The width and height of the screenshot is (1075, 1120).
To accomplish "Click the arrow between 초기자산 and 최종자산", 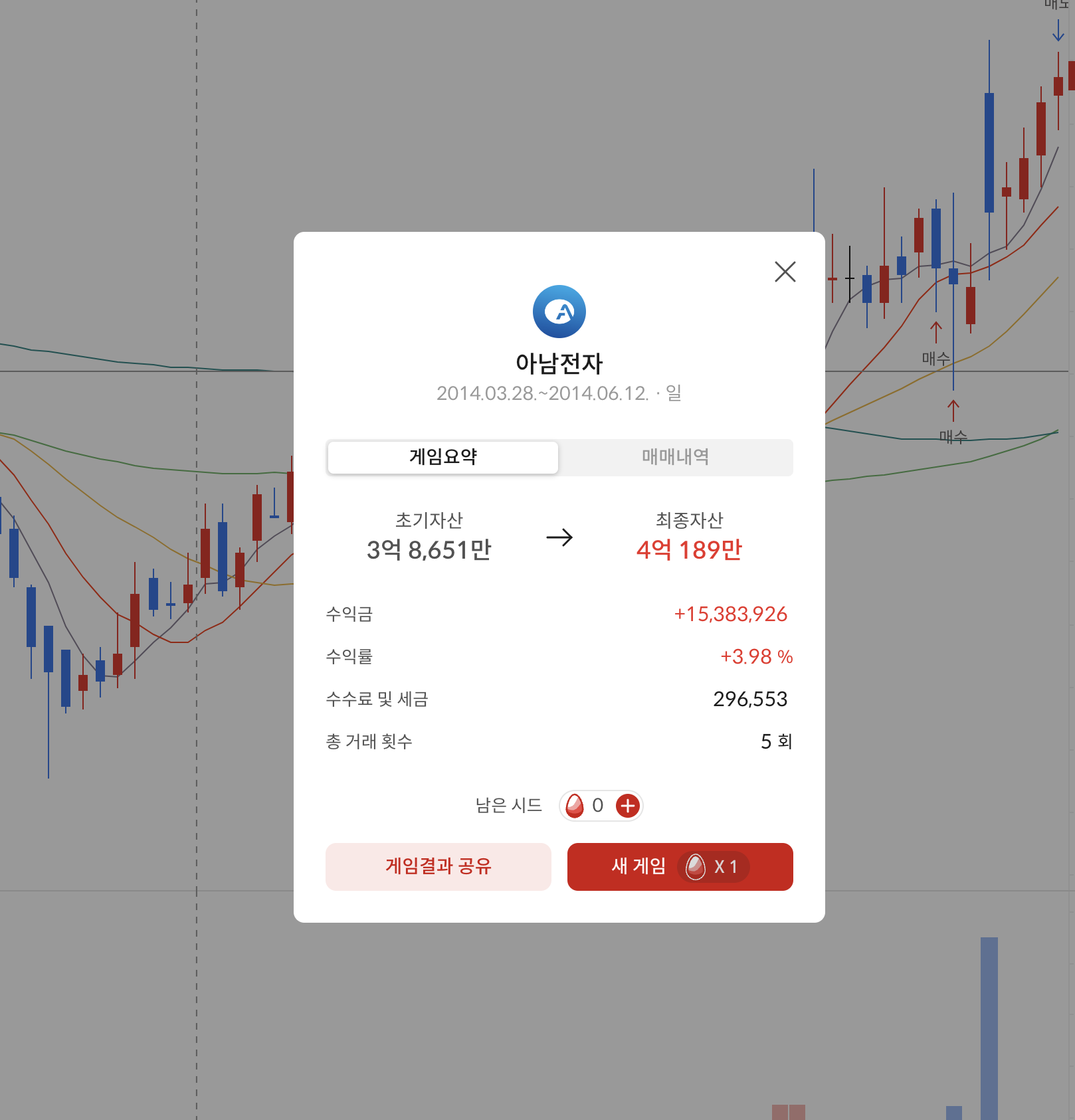I will point(559,537).
